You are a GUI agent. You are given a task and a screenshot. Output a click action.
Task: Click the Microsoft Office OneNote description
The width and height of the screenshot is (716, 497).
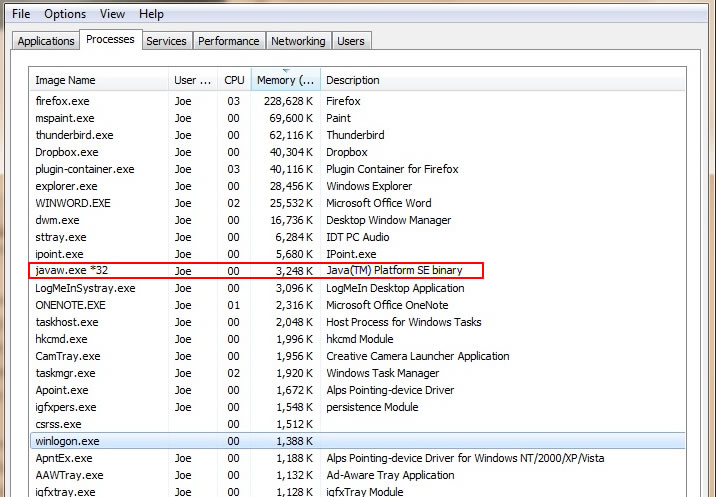coord(387,305)
